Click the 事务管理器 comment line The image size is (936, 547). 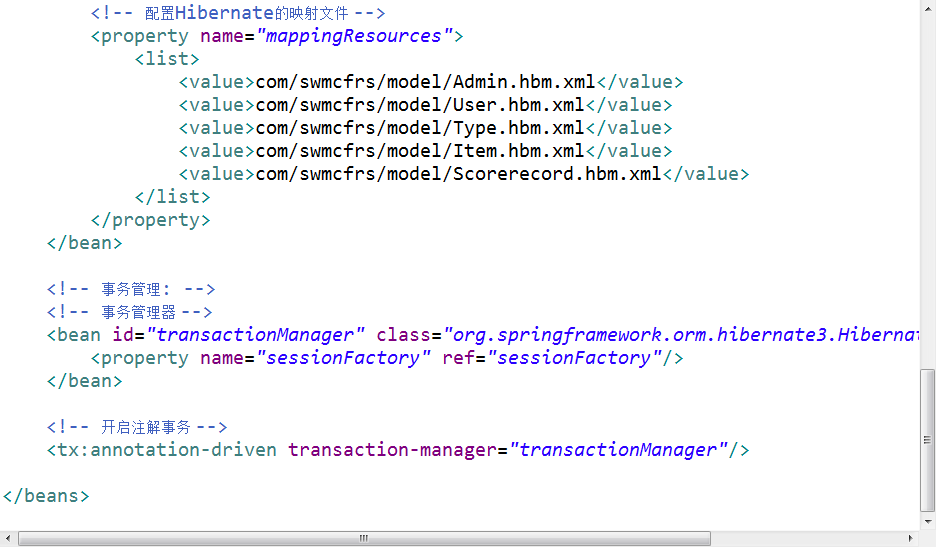[130, 312]
